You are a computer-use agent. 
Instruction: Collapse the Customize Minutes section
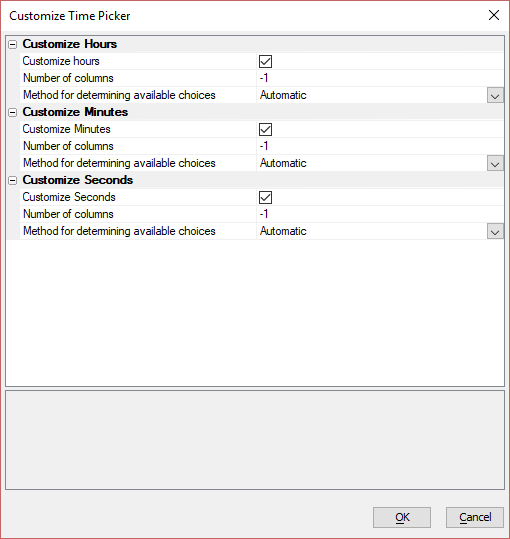click(12, 112)
